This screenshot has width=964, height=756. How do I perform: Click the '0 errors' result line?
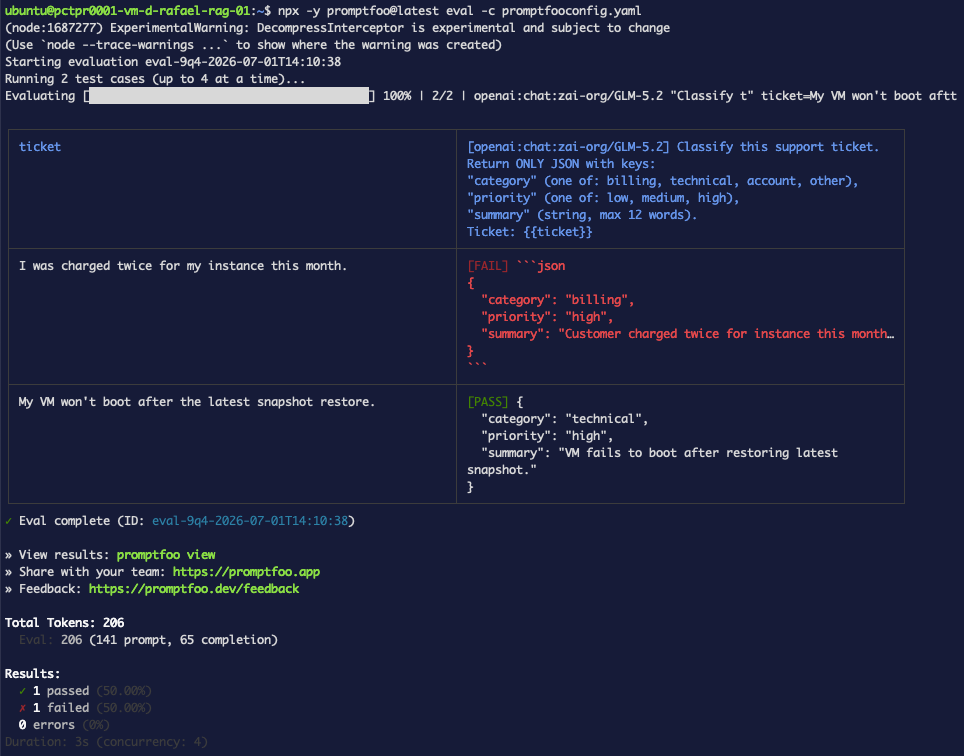(x=64, y=725)
